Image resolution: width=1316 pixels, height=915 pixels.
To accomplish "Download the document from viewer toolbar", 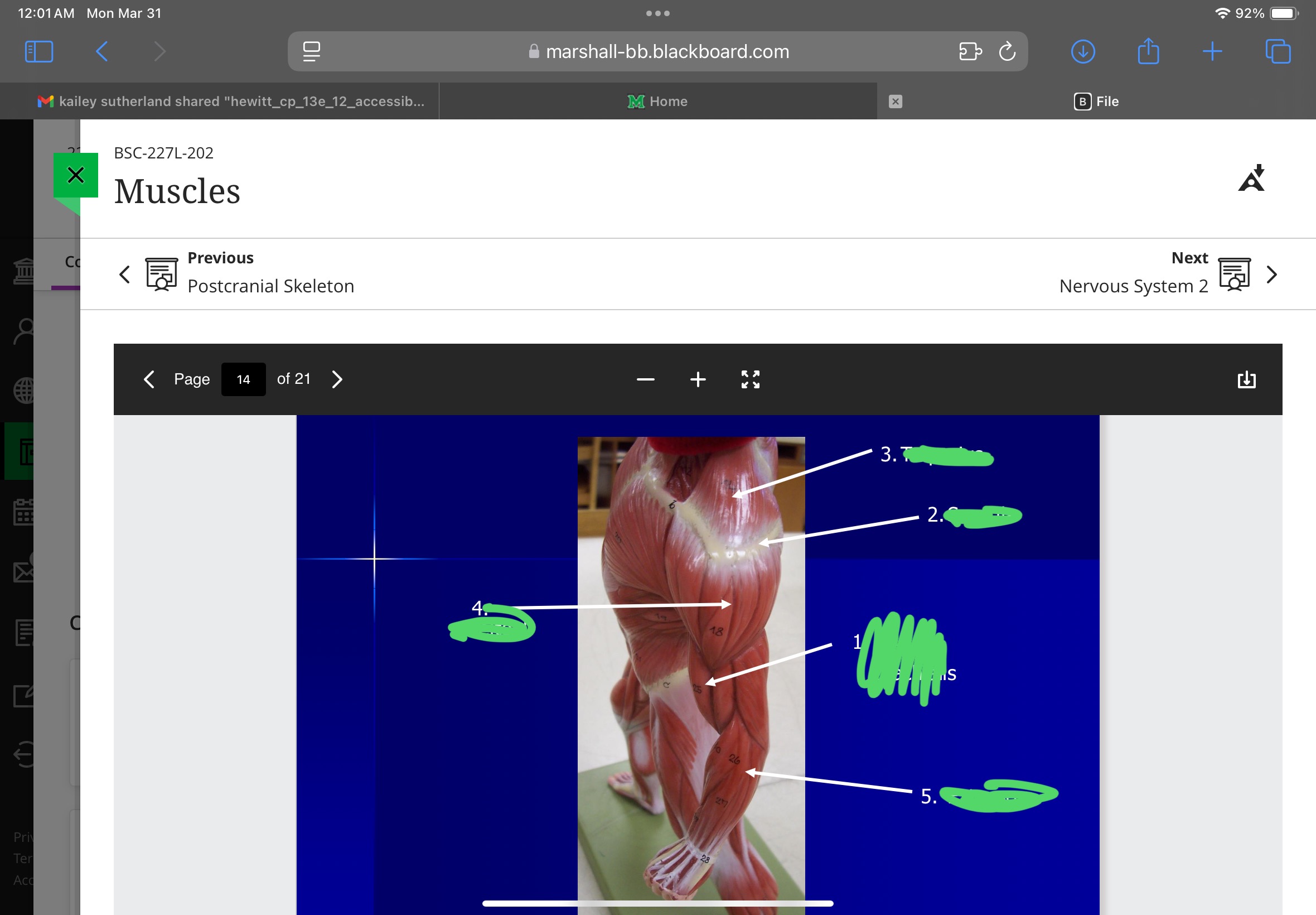I will click(1246, 379).
